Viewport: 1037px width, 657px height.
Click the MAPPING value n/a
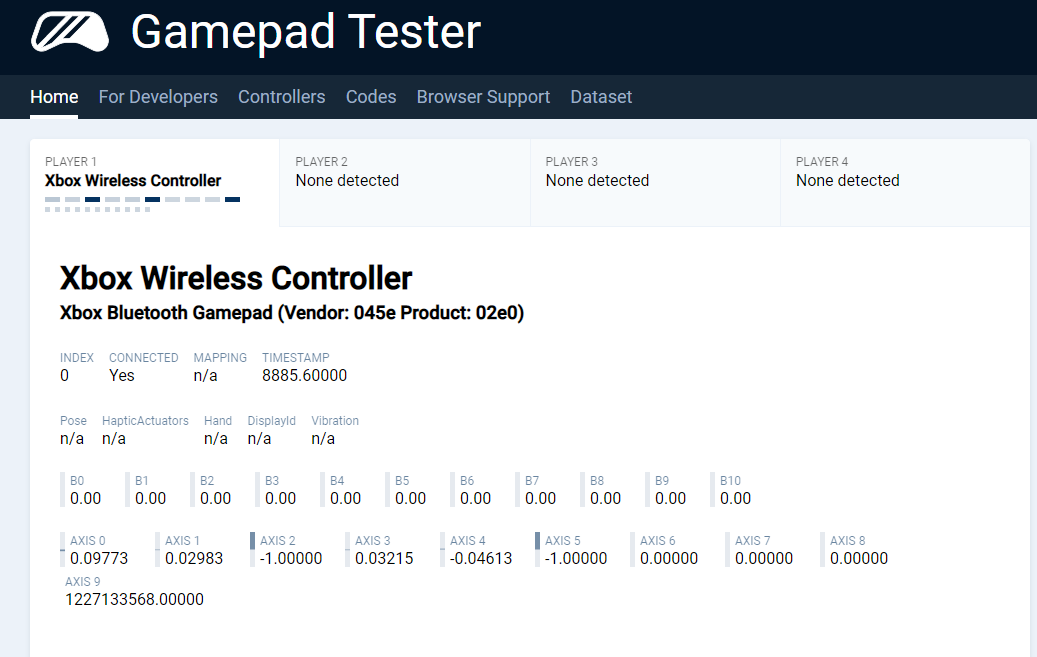point(206,375)
